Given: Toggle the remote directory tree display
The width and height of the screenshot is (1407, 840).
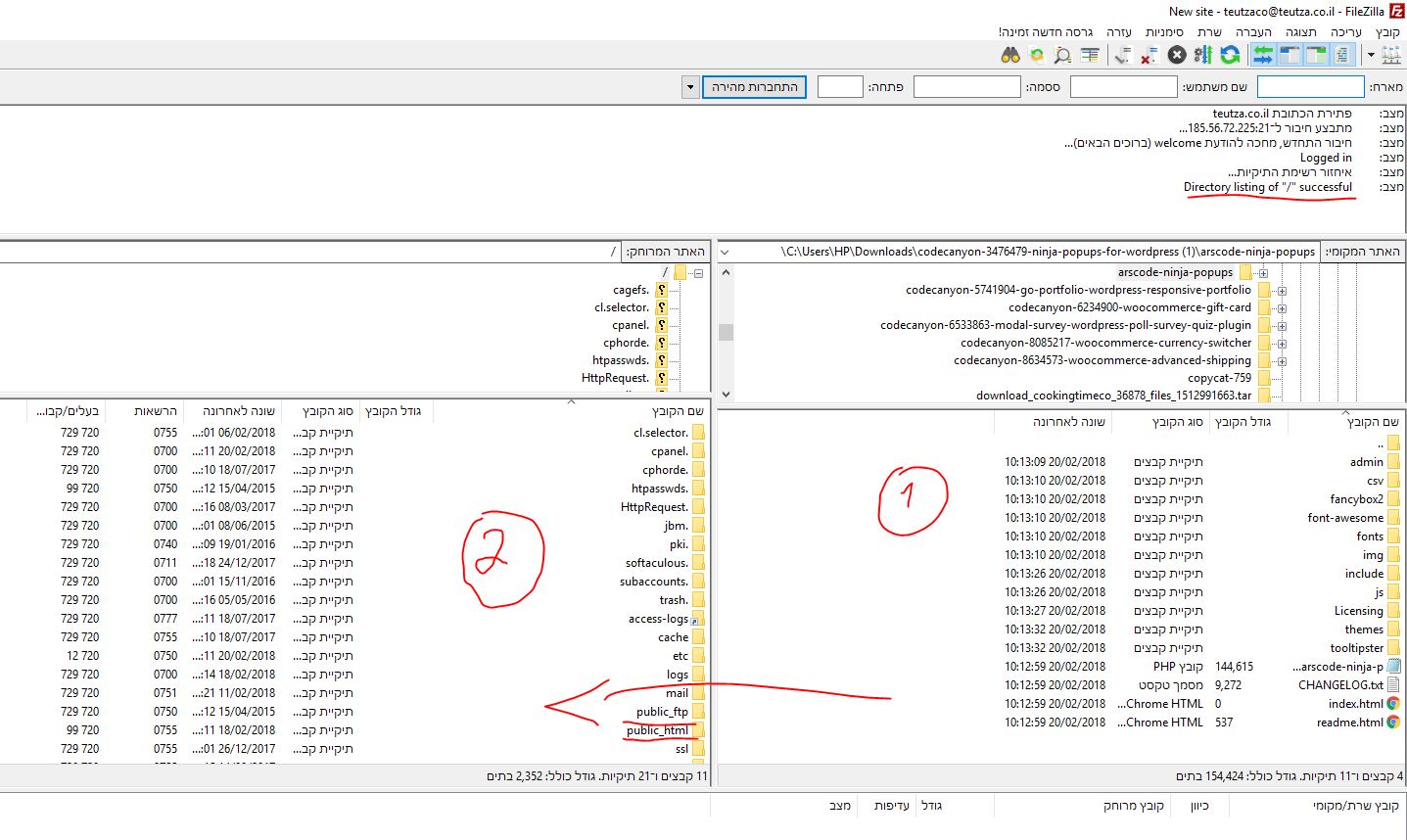Looking at the screenshot, I should (x=1290, y=55).
